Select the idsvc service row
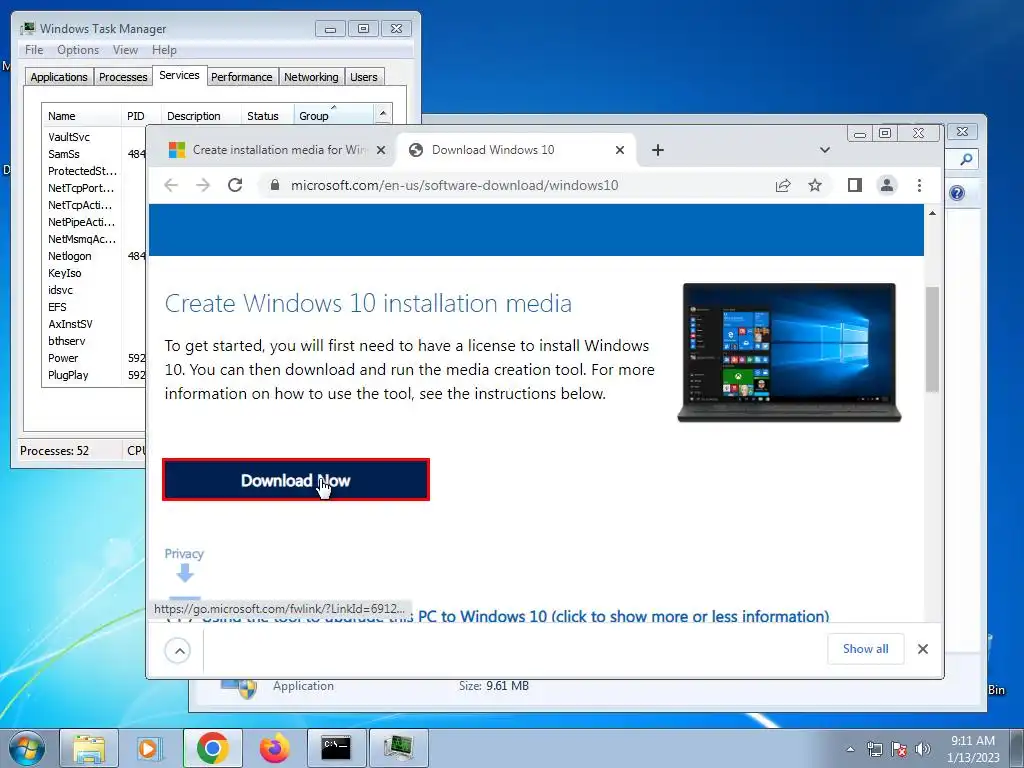 (x=60, y=290)
